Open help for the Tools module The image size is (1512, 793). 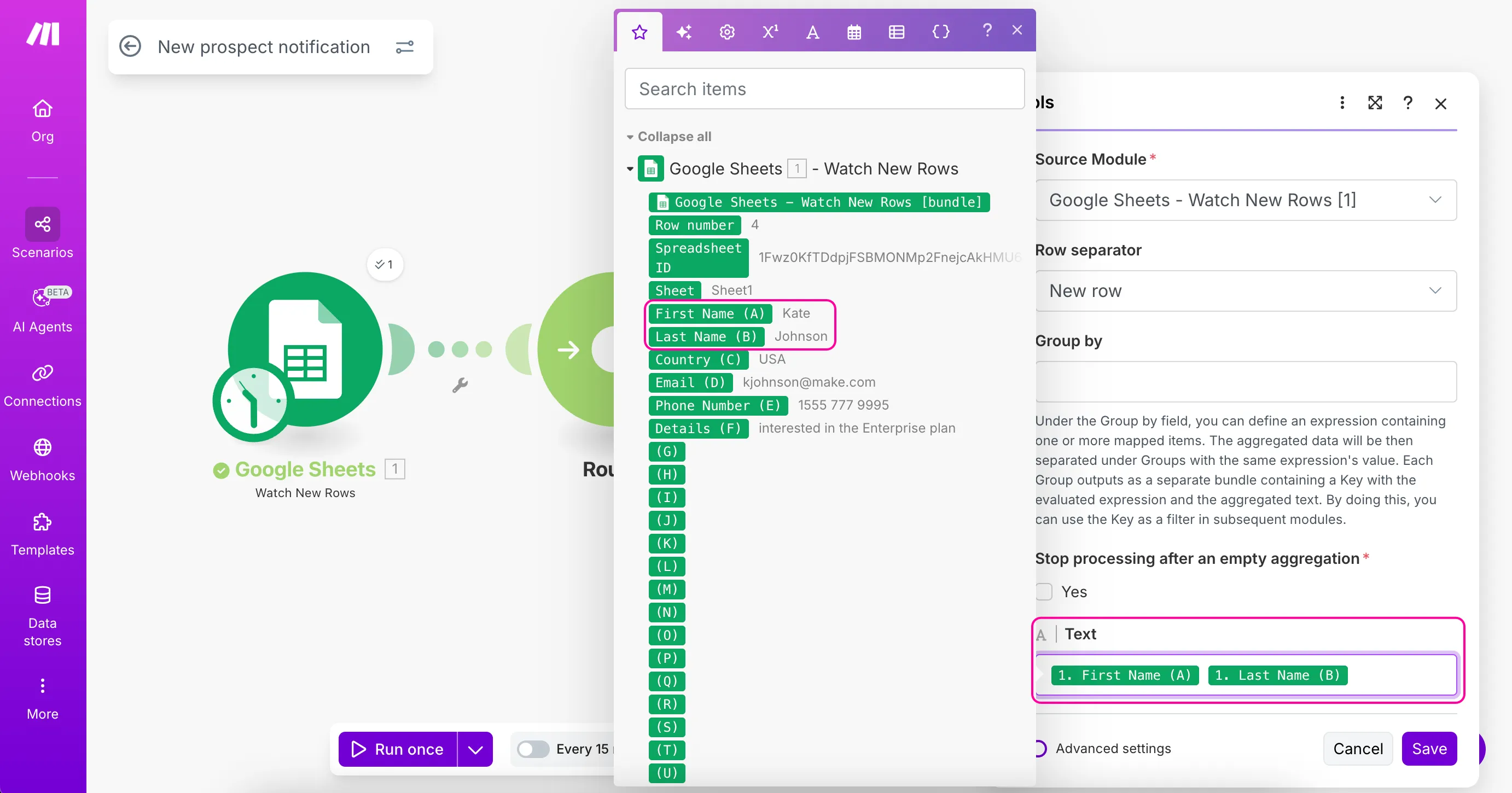click(x=1408, y=103)
